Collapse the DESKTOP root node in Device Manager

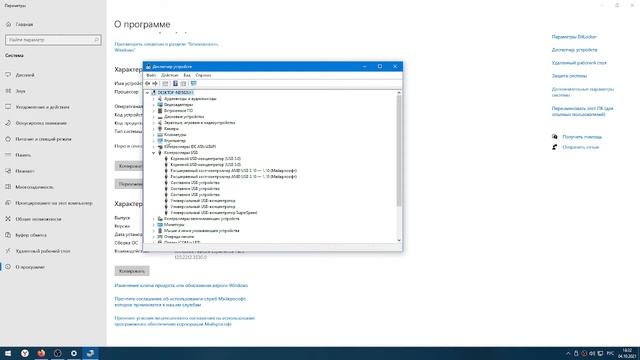(x=148, y=93)
